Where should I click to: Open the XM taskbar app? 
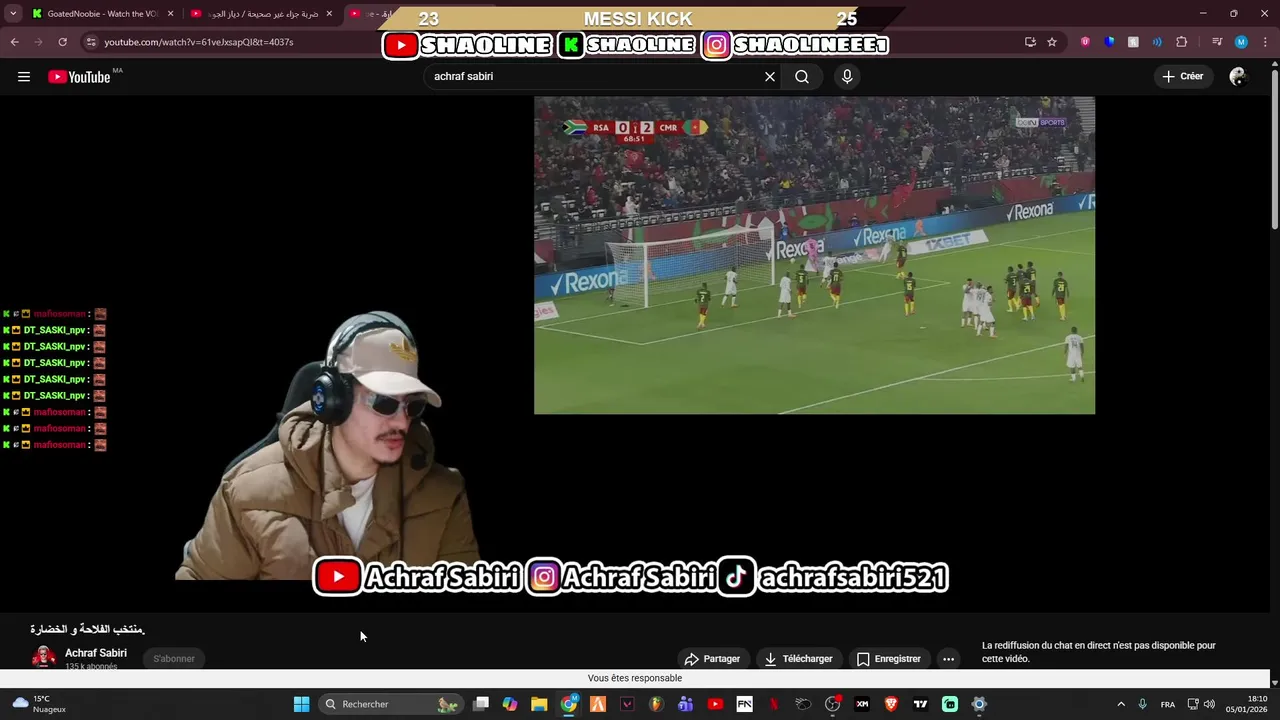click(862, 704)
